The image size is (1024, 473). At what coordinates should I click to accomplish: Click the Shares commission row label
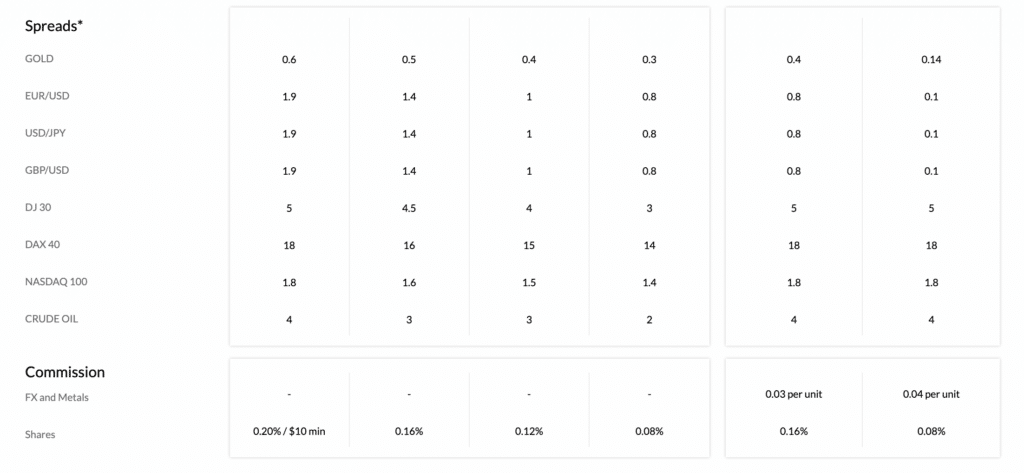click(40, 434)
